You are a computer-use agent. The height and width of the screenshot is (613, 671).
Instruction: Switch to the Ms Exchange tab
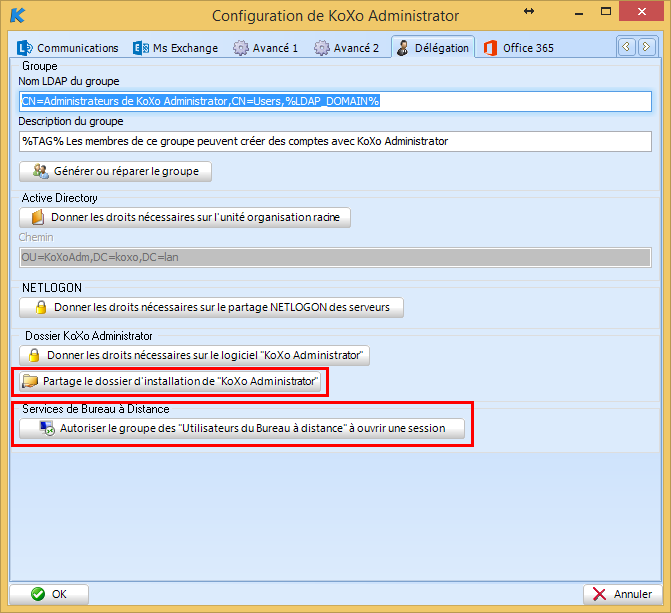(x=175, y=48)
